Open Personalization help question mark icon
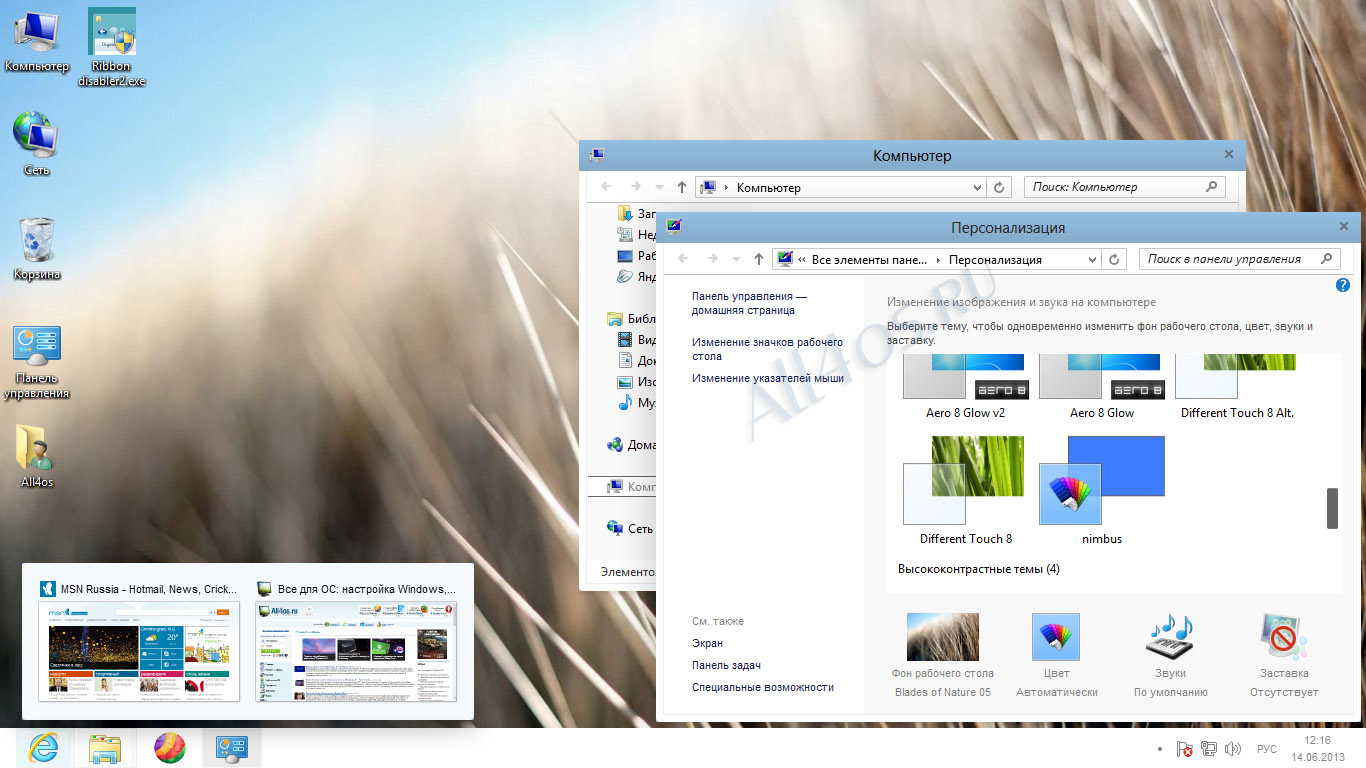The height and width of the screenshot is (768, 1366). tap(1343, 285)
